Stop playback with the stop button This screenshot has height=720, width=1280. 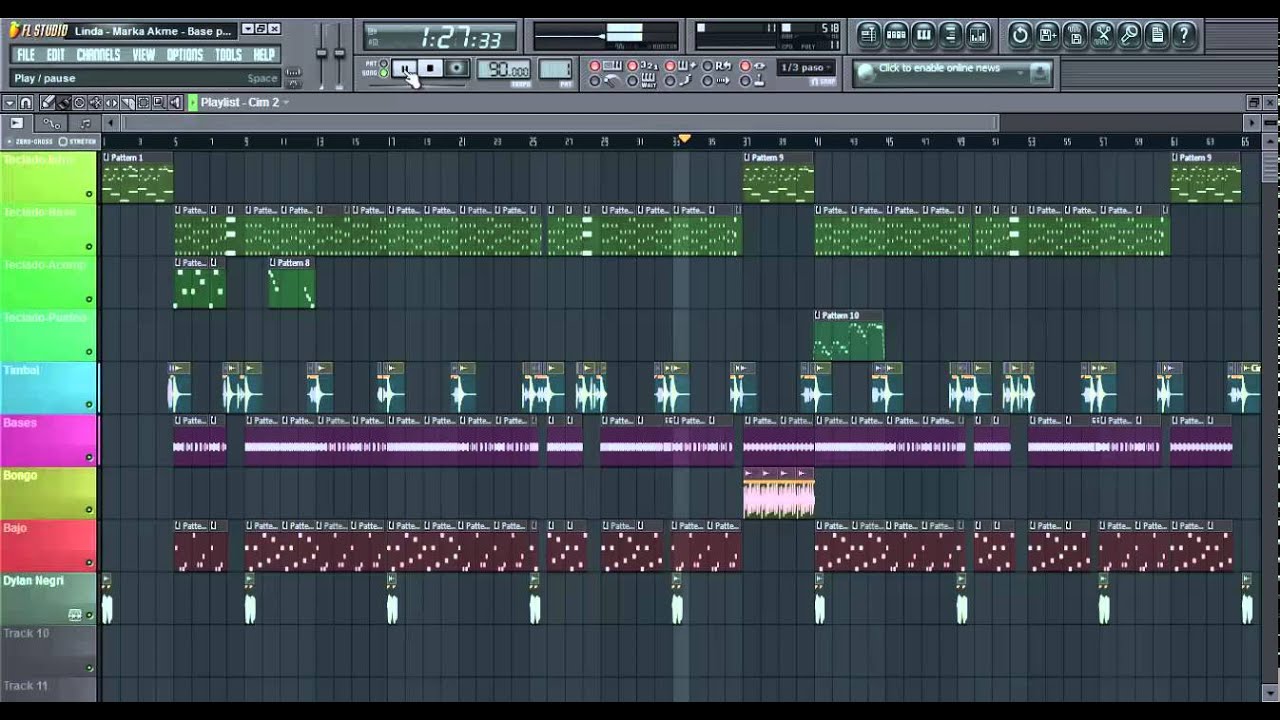(430, 68)
